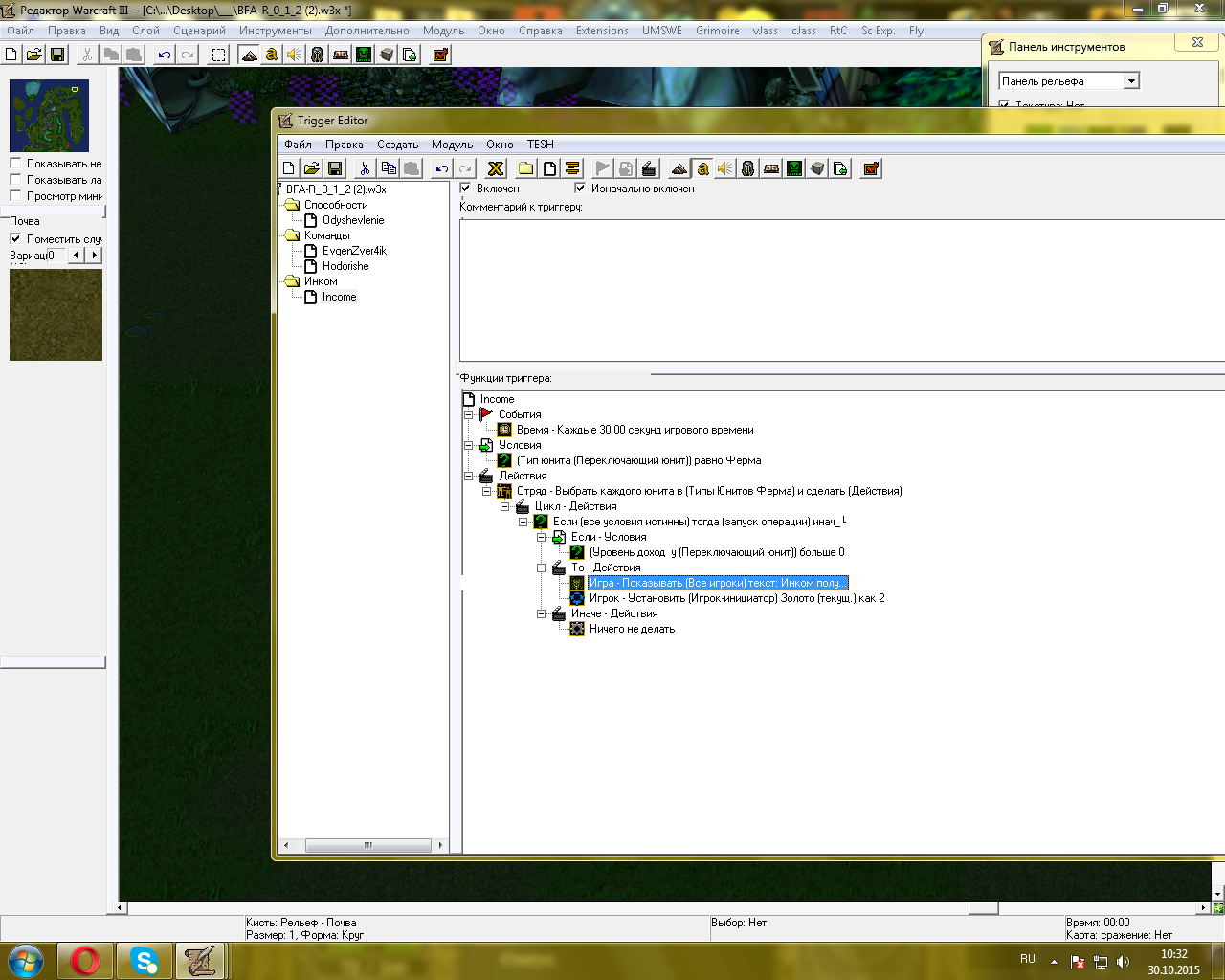Open UMSWE menu in main window
Screen dimensions: 1225x980
(x=662, y=31)
